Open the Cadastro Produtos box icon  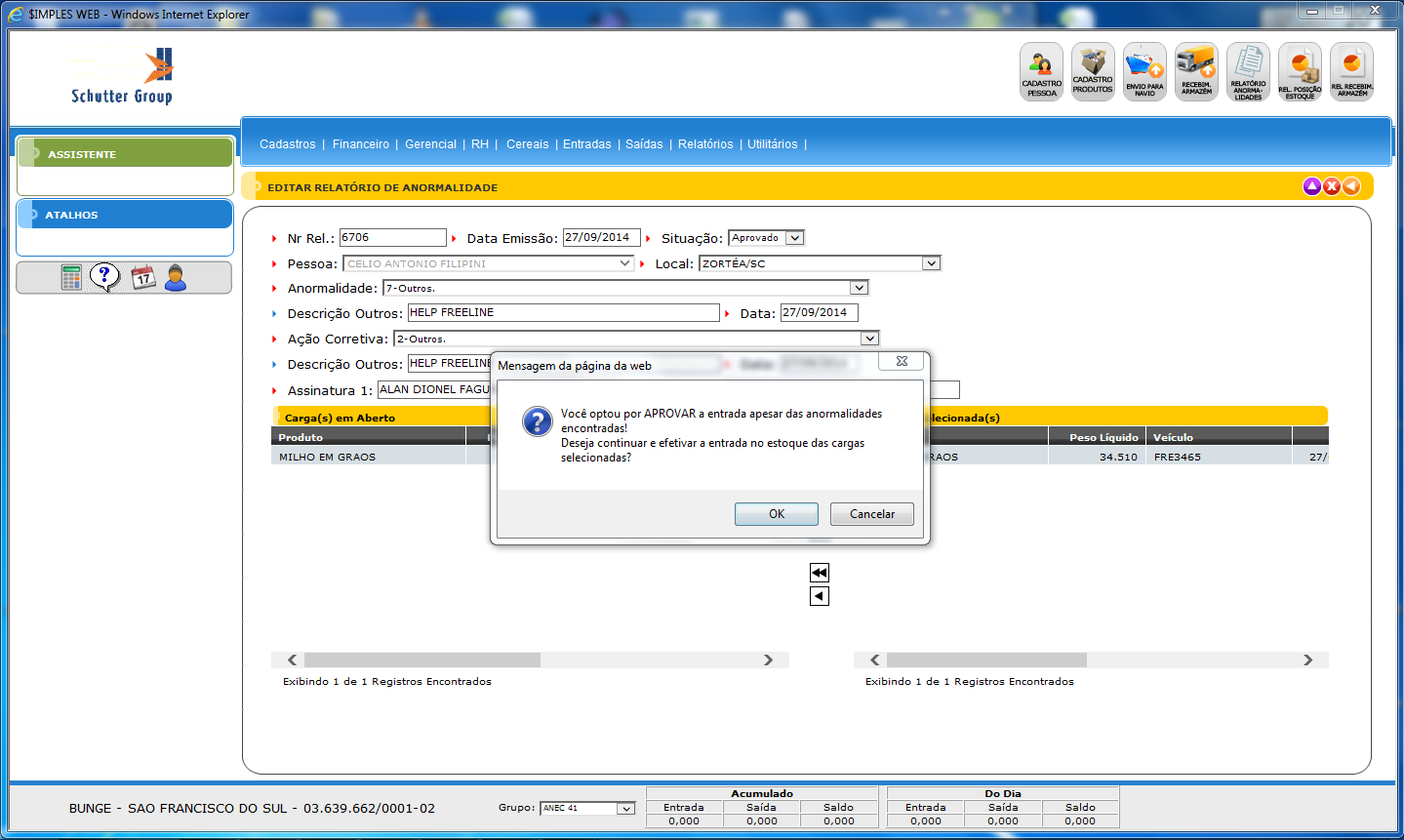pos(1093,71)
